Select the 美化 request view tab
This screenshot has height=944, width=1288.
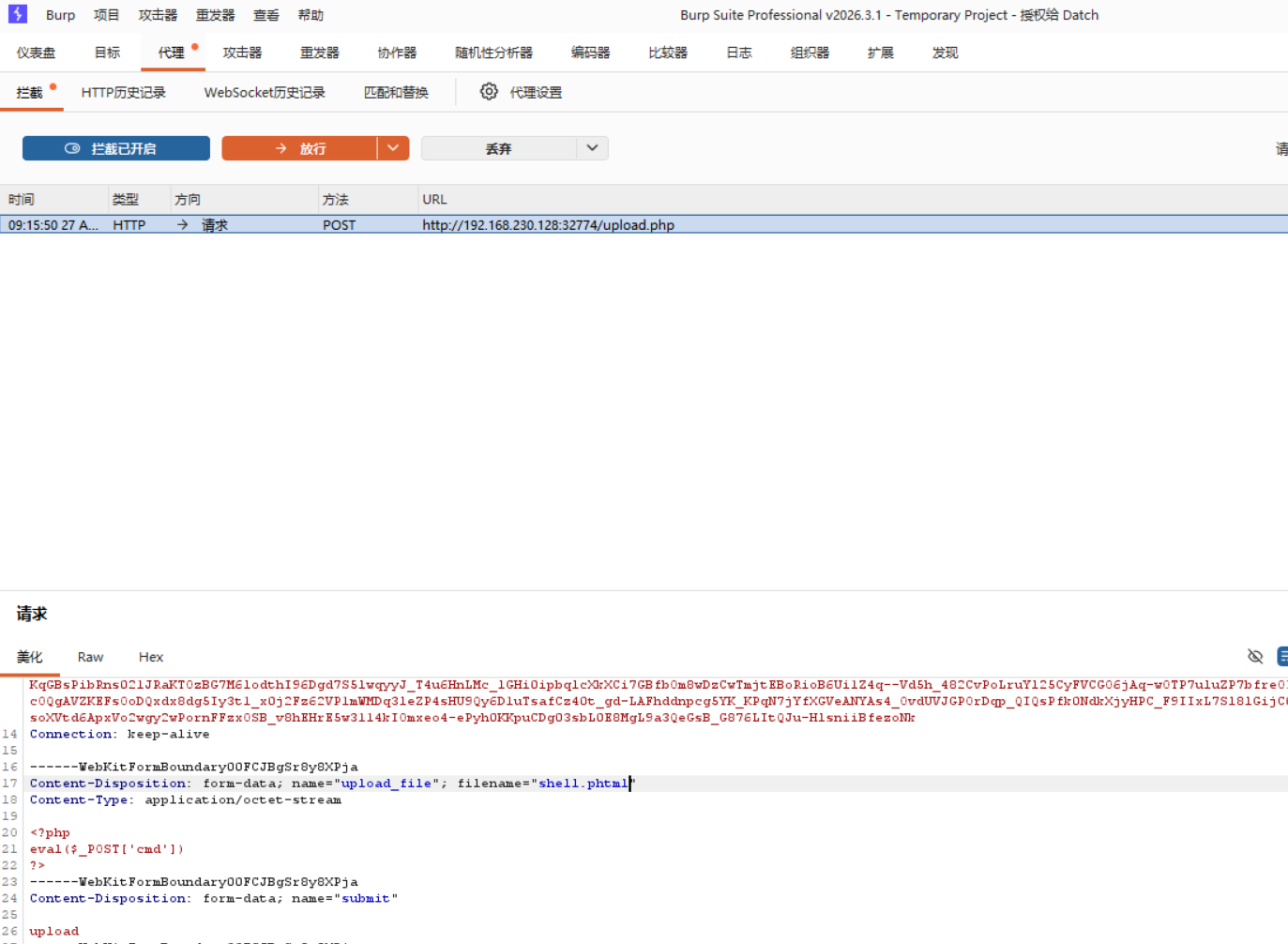click(x=30, y=657)
